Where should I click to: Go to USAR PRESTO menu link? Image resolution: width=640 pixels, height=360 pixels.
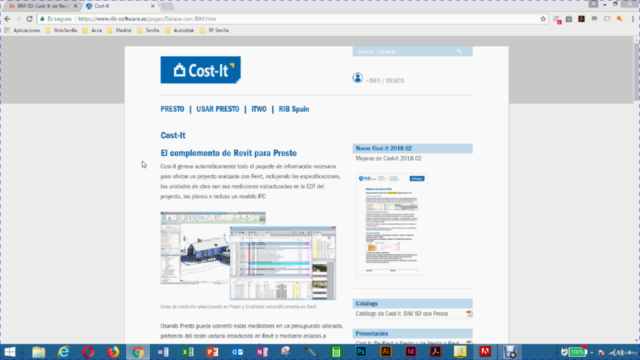point(218,109)
